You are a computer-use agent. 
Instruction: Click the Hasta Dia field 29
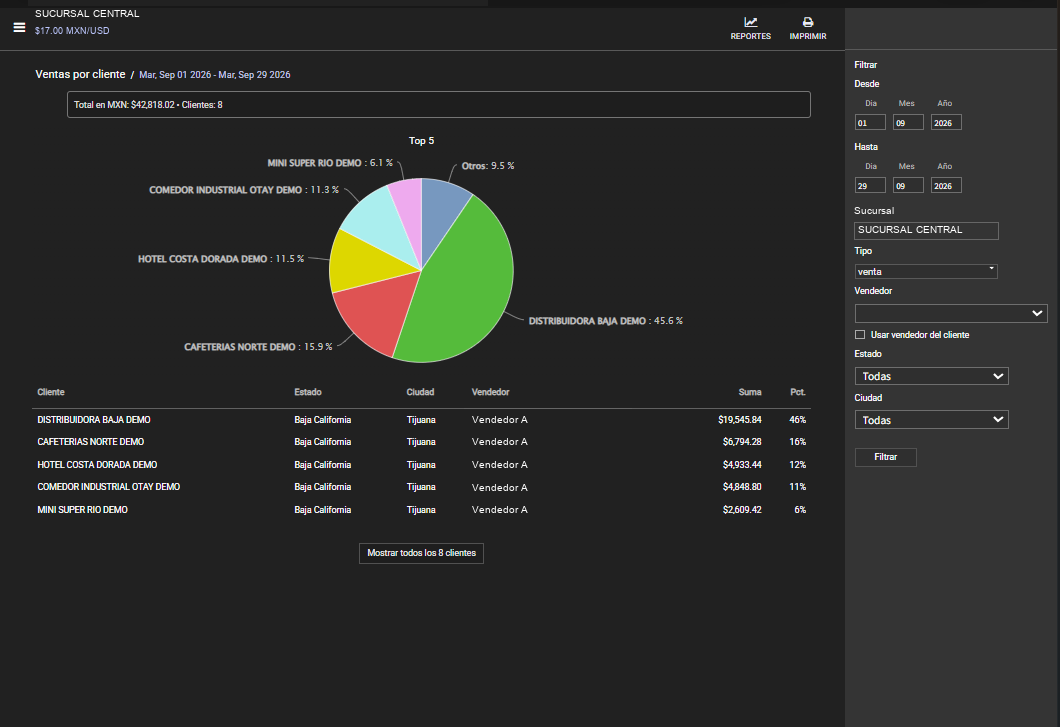[x=870, y=185]
